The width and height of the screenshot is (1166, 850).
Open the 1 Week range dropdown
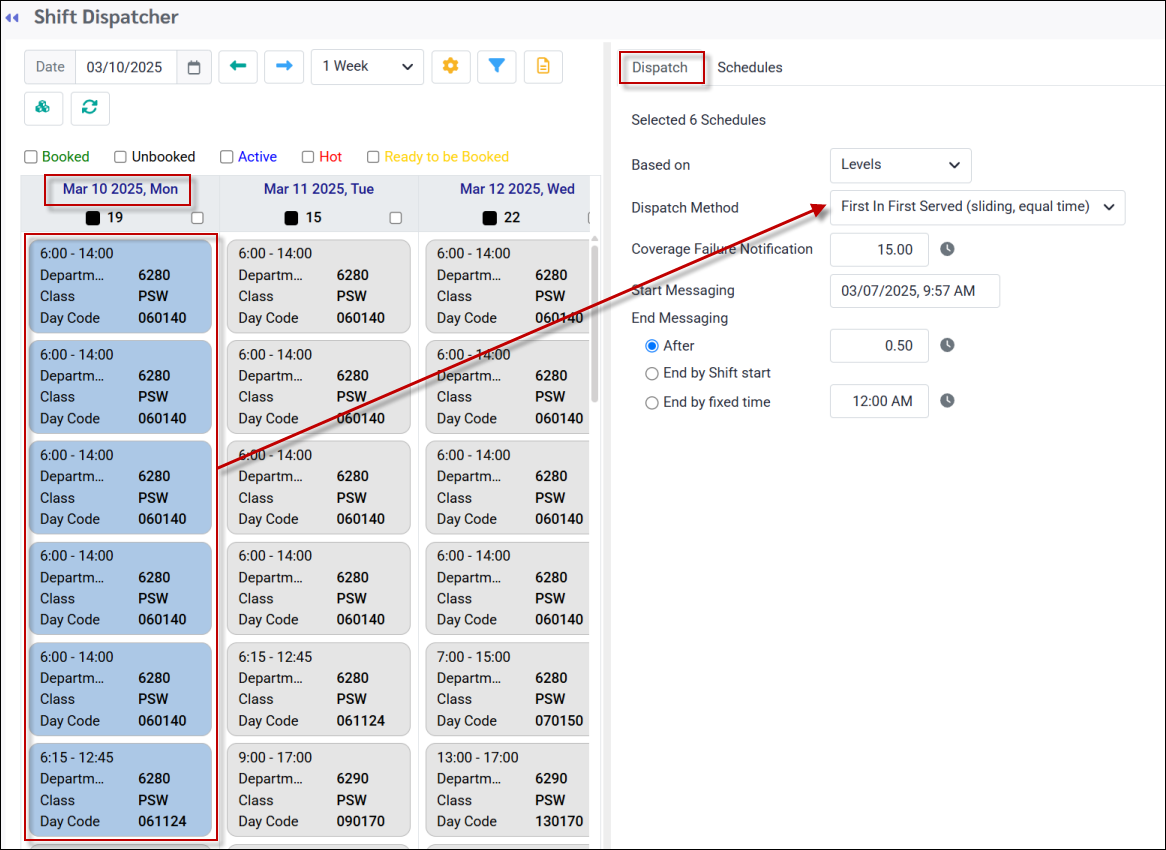367,67
